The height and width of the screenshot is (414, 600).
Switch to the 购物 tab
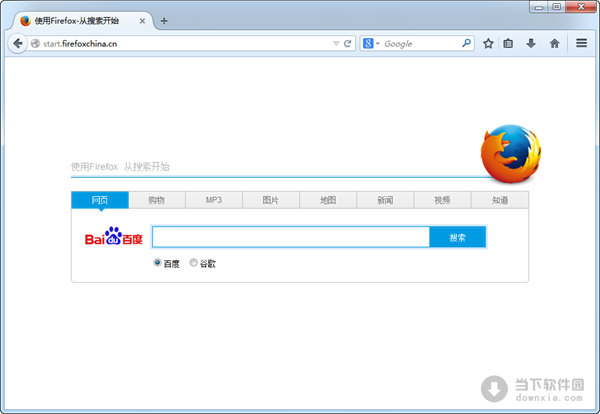click(157, 200)
